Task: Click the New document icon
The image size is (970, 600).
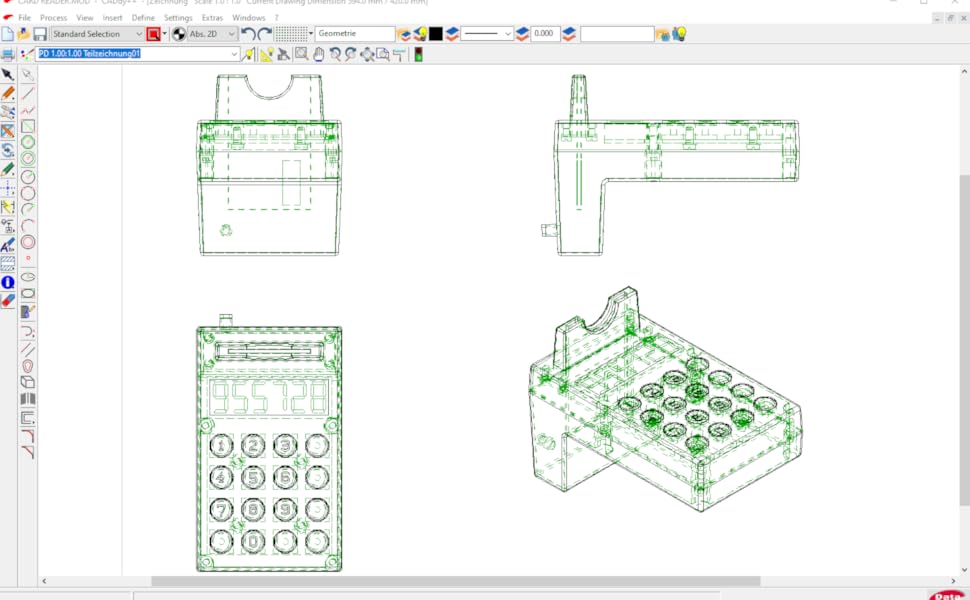Action: [7, 33]
